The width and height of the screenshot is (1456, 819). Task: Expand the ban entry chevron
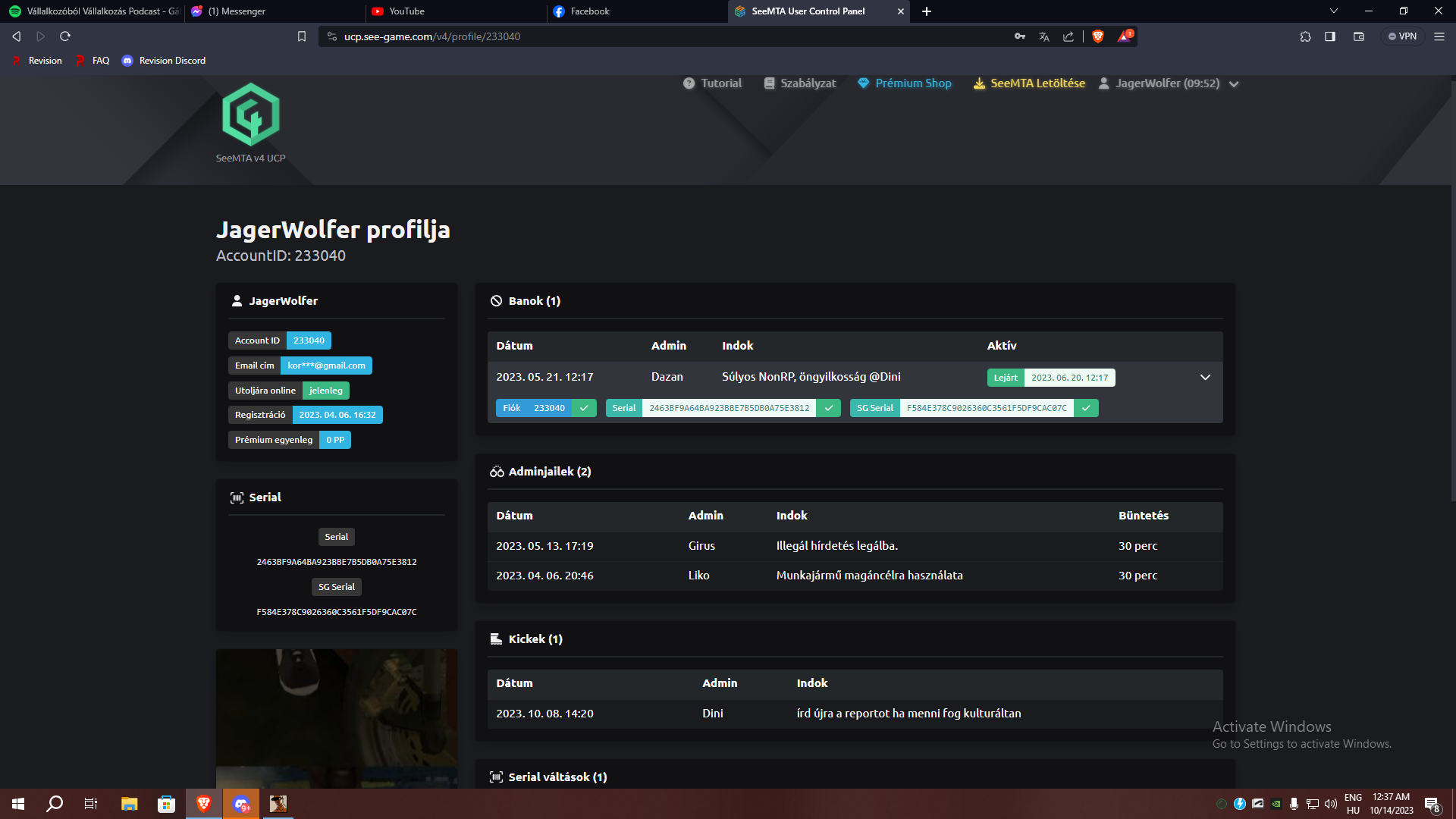click(1205, 377)
